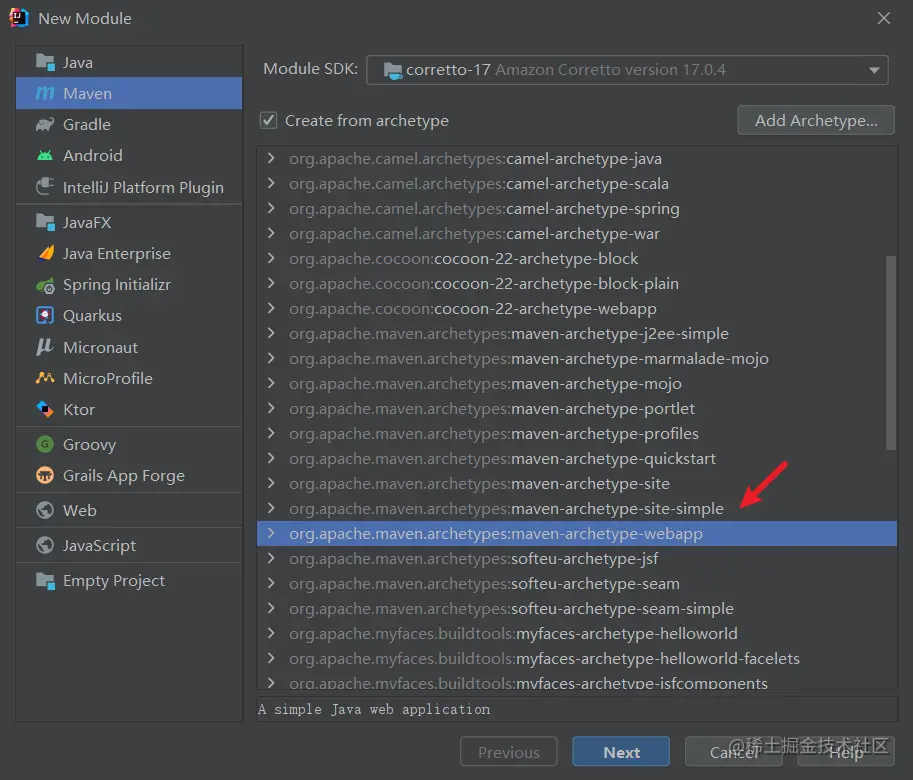Image resolution: width=913 pixels, height=780 pixels.
Task: Expand camel-archetype-spring tree arrow
Action: pyautogui.click(x=270, y=209)
